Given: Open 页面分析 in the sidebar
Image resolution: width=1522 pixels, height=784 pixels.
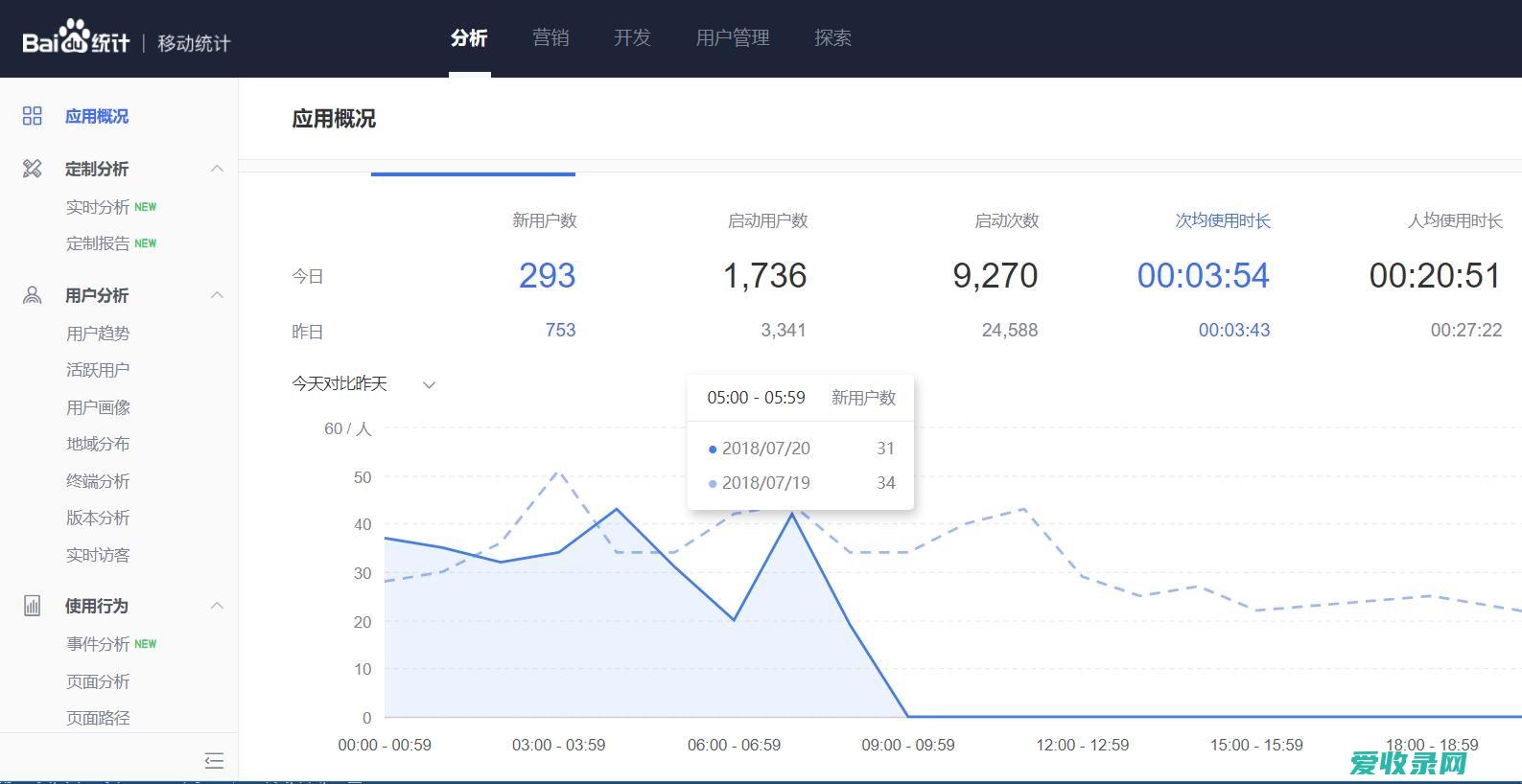Looking at the screenshot, I should 98,681.
